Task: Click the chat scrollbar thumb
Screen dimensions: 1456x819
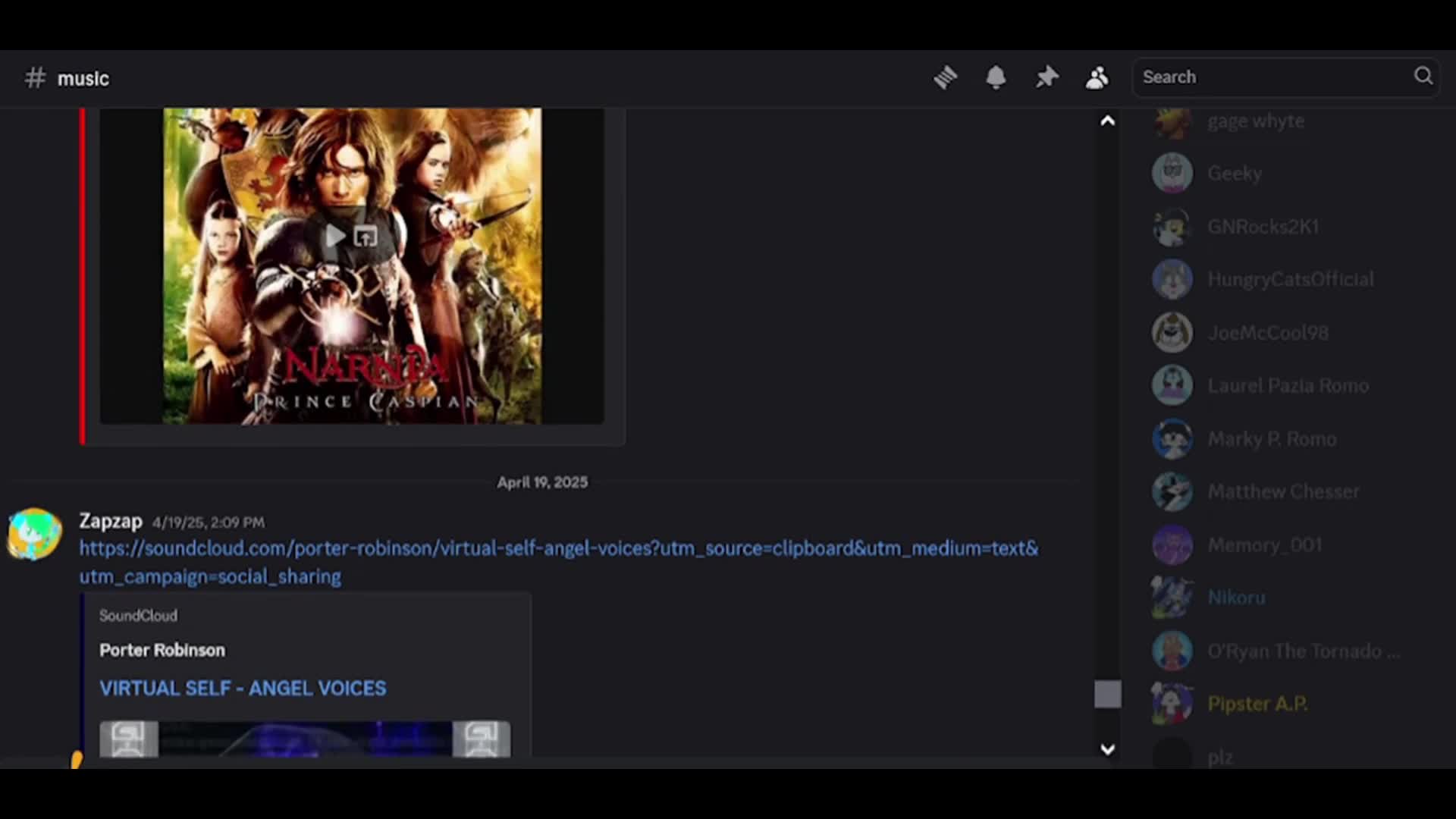Action: pos(1107,694)
